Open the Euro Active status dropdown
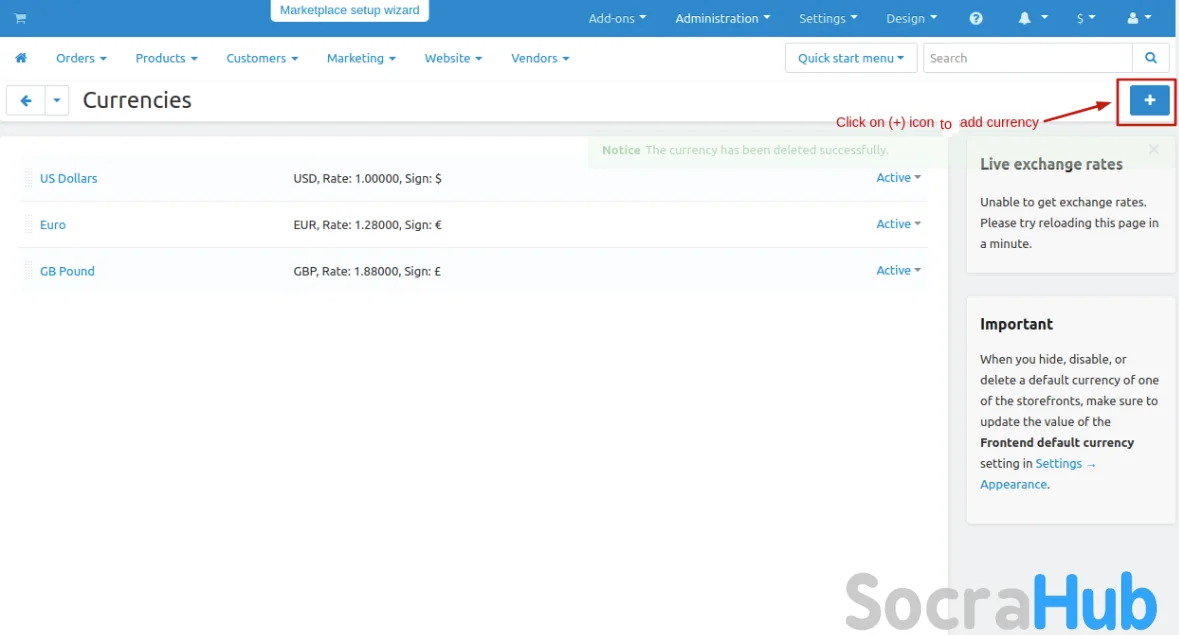Image resolution: width=1179 pixels, height=635 pixels. [x=898, y=224]
